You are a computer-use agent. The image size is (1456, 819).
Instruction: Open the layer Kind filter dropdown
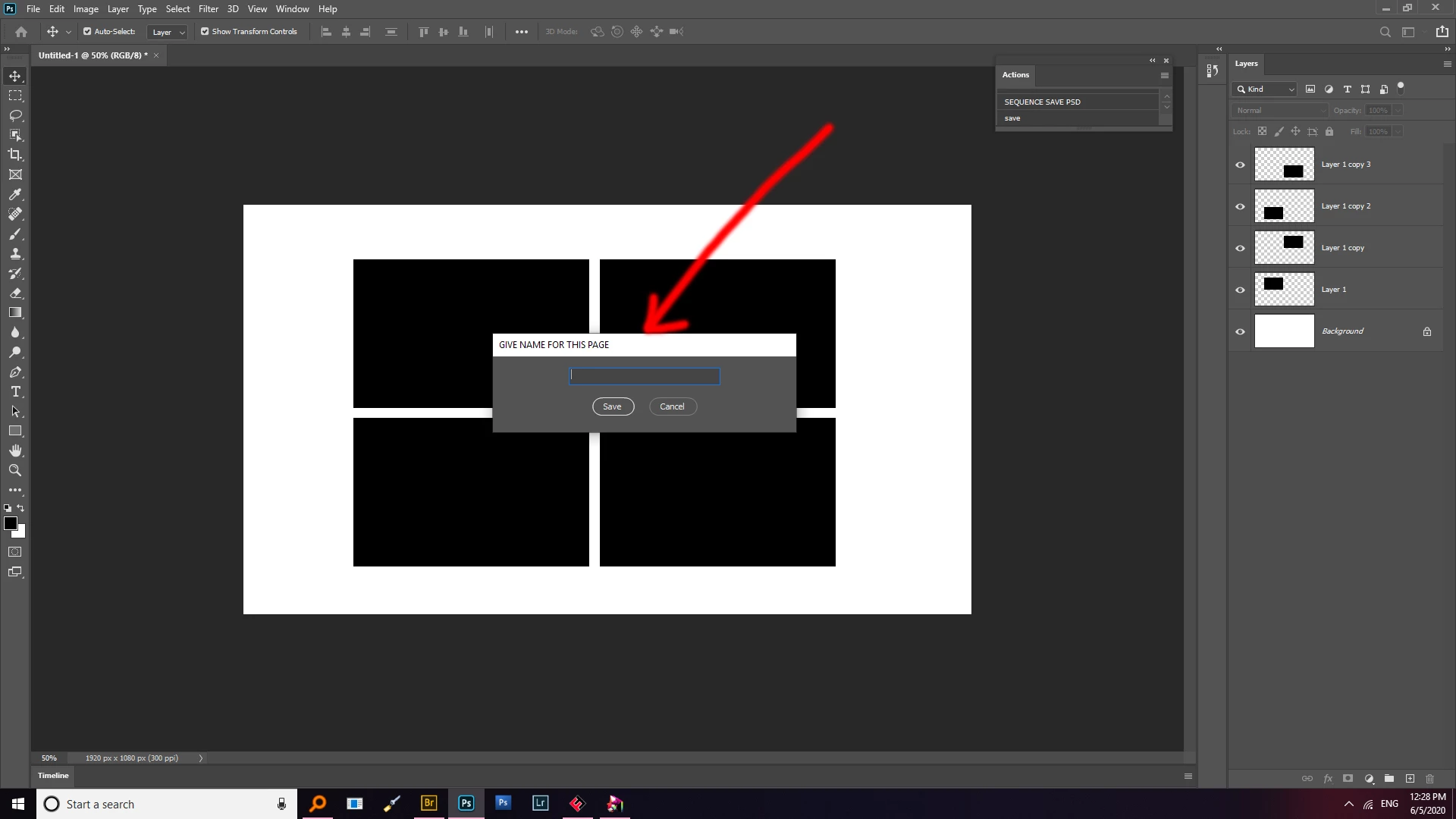pos(1266,89)
